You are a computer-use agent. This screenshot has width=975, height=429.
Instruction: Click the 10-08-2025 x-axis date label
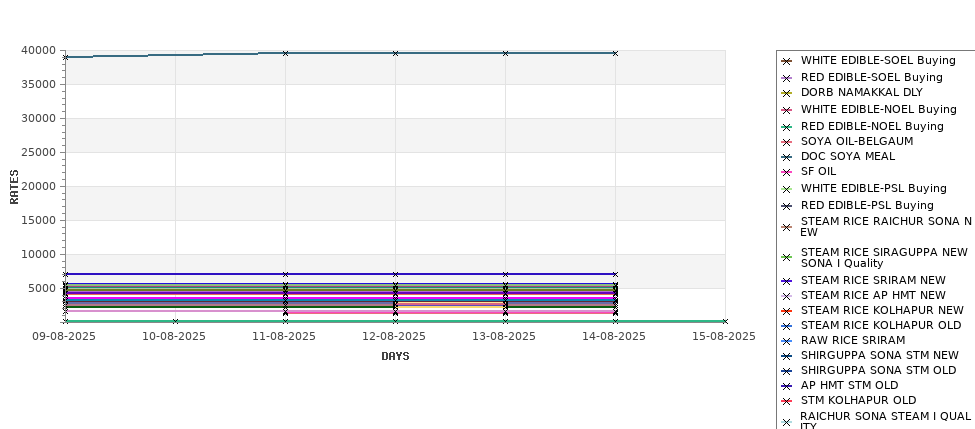(174, 336)
